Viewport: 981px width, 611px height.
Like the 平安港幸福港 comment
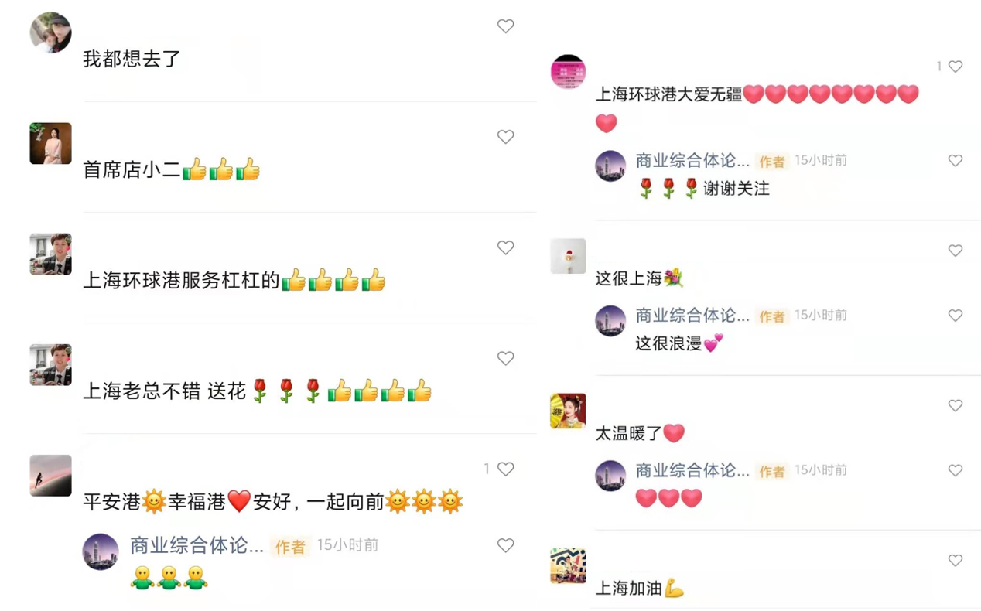(x=506, y=469)
